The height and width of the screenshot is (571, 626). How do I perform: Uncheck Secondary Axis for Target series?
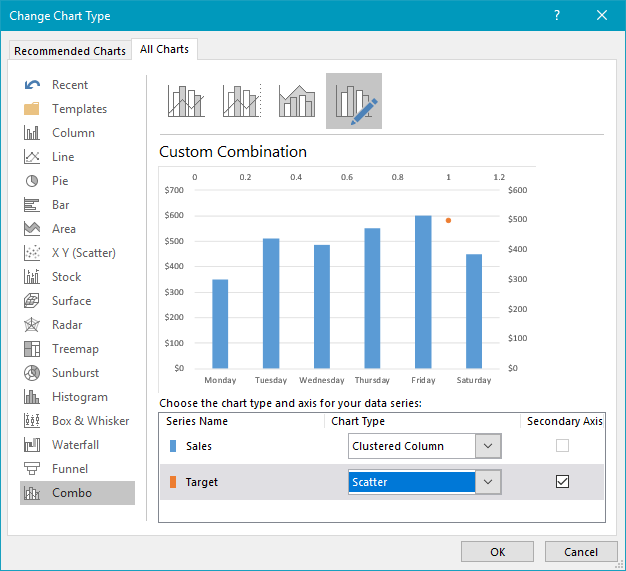pyautogui.click(x=562, y=482)
